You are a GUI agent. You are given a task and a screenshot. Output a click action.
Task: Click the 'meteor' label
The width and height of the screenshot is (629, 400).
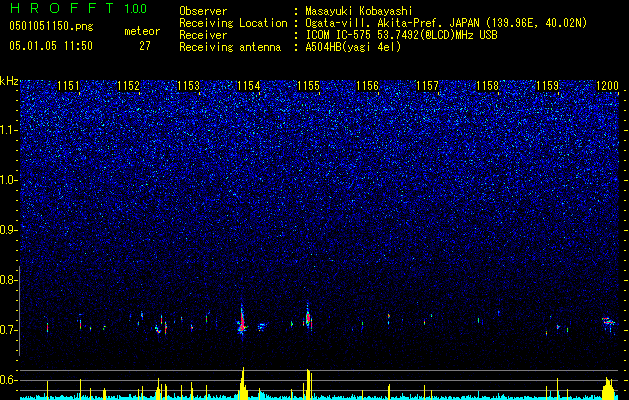(142, 31)
